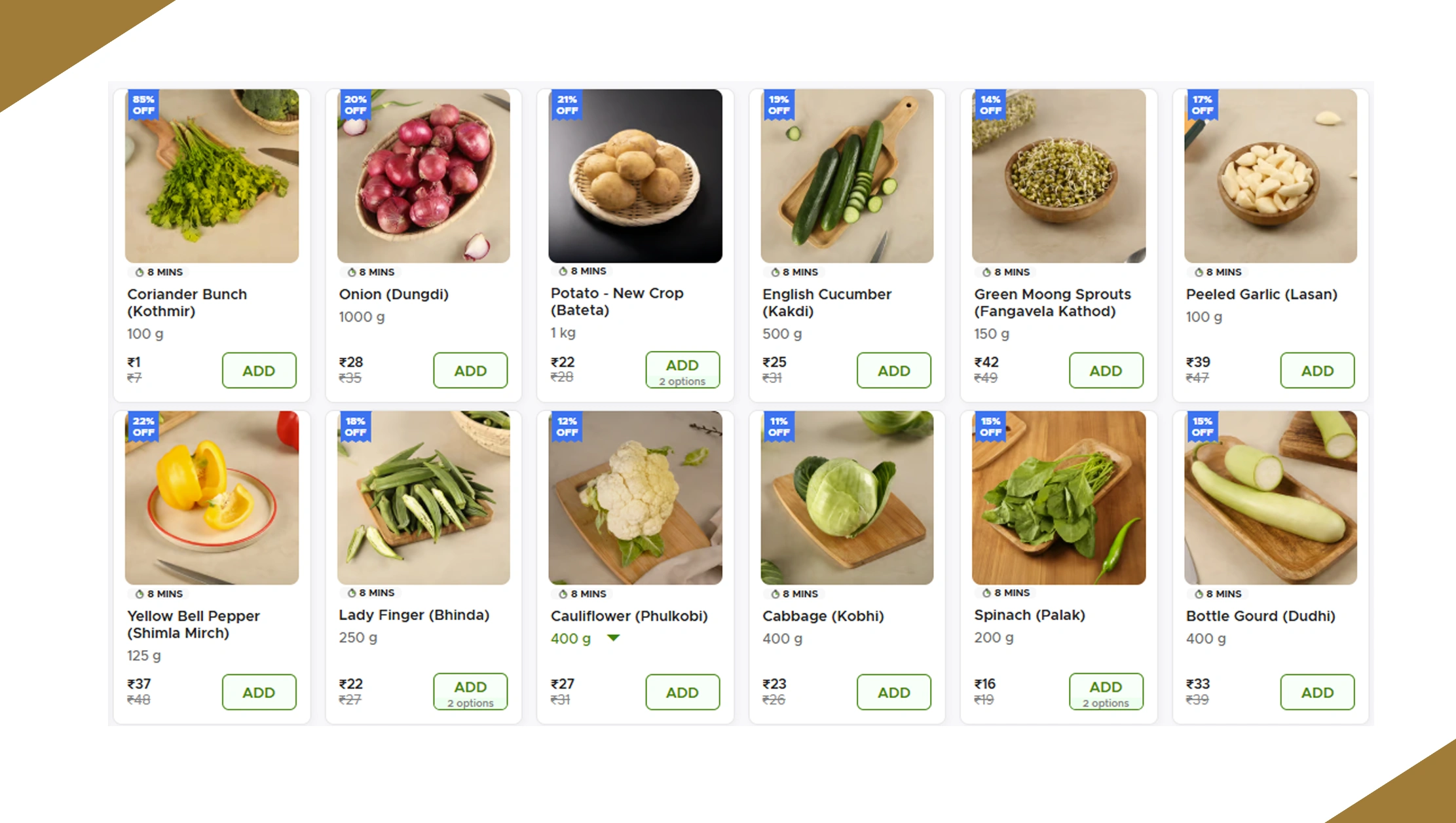
Task: Click the 20% OFF badge on Onion
Action: 355,105
